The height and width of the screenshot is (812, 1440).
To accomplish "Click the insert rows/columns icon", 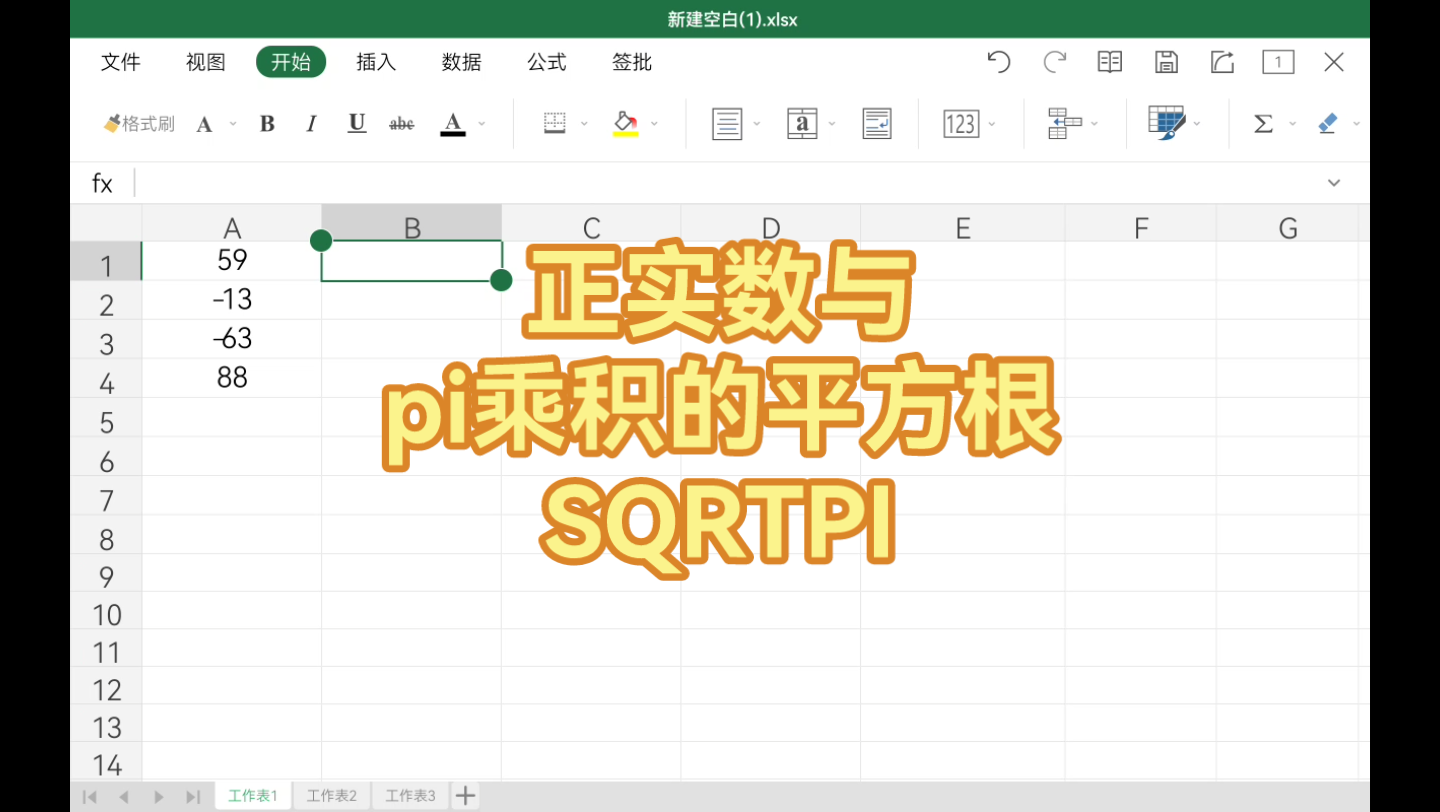I will pos(1065,124).
